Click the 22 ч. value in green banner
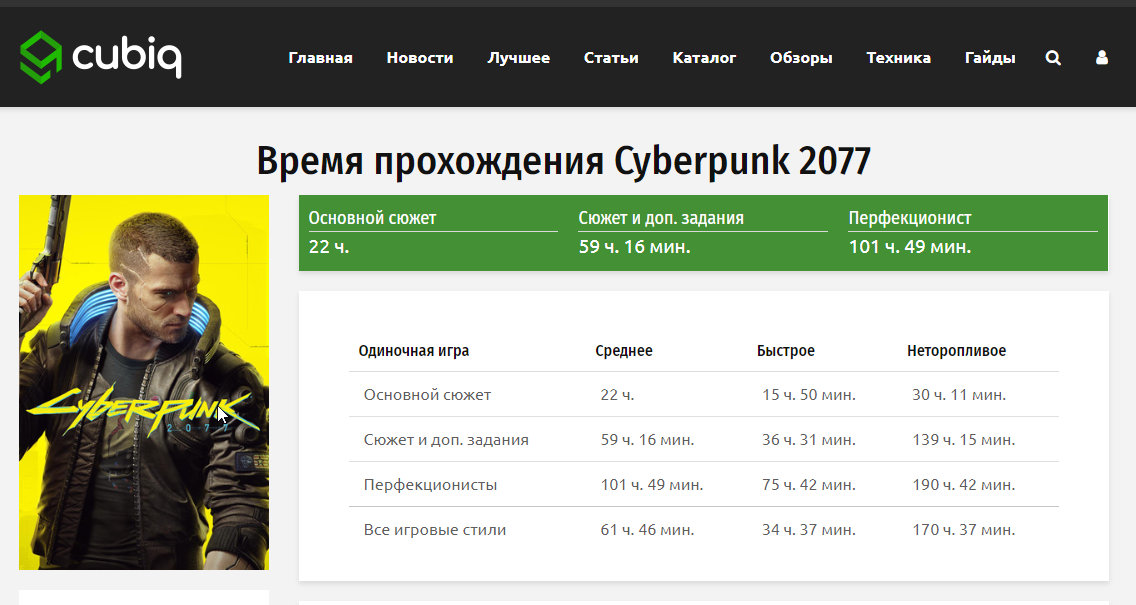Screen dimensions: 1136x605 pos(329,247)
